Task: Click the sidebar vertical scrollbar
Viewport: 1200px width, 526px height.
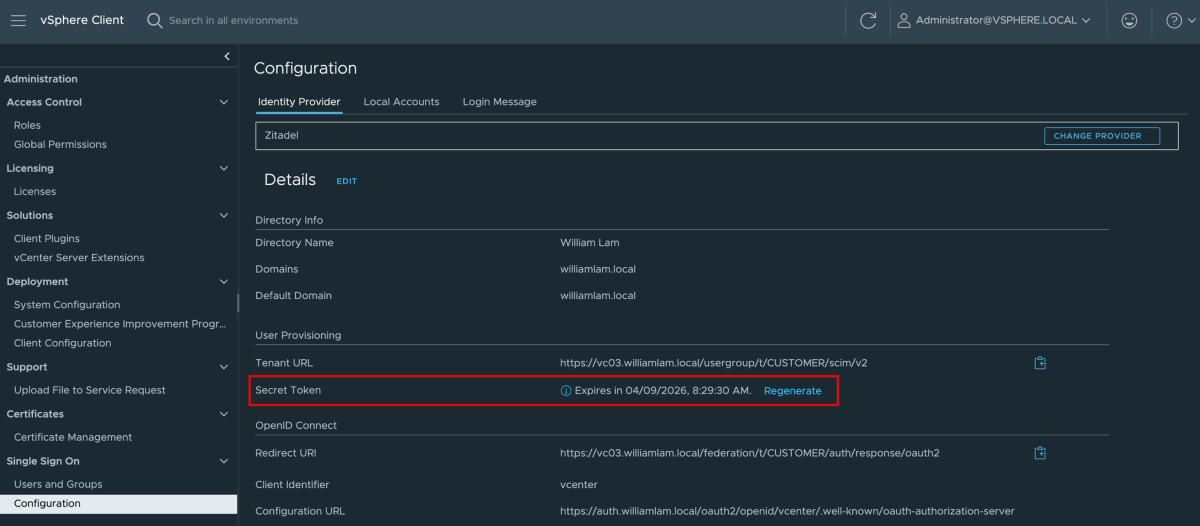Action: [x=237, y=302]
